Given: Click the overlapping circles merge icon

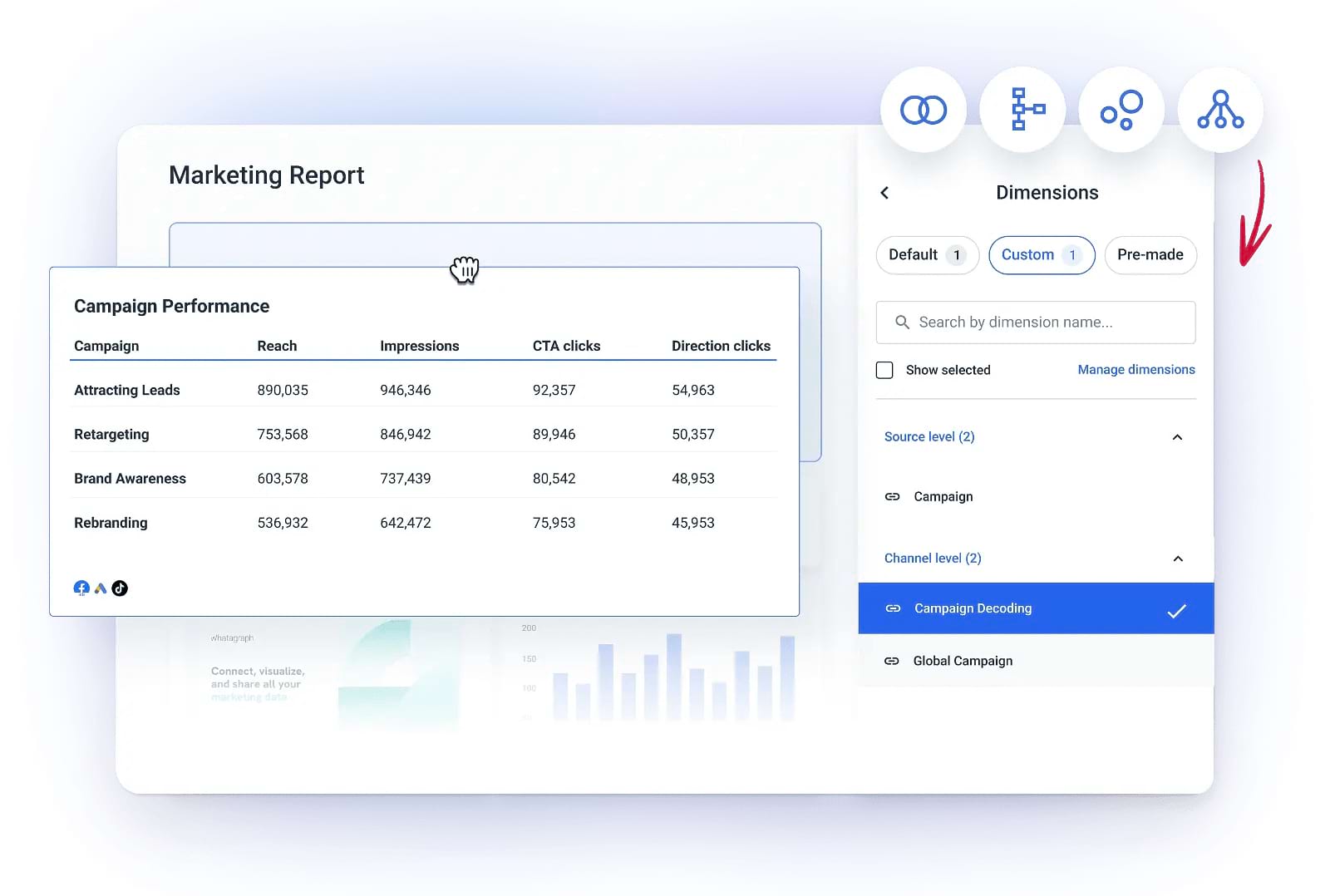Looking at the screenshot, I should 923,109.
